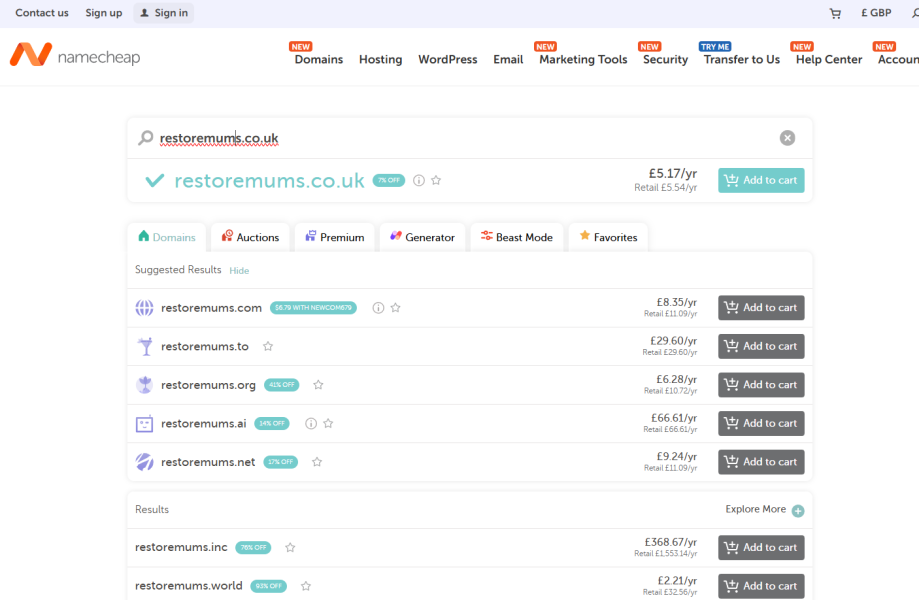The image size is (919, 600).
Task: Open the Beast Mode tab
Action: coord(516,237)
